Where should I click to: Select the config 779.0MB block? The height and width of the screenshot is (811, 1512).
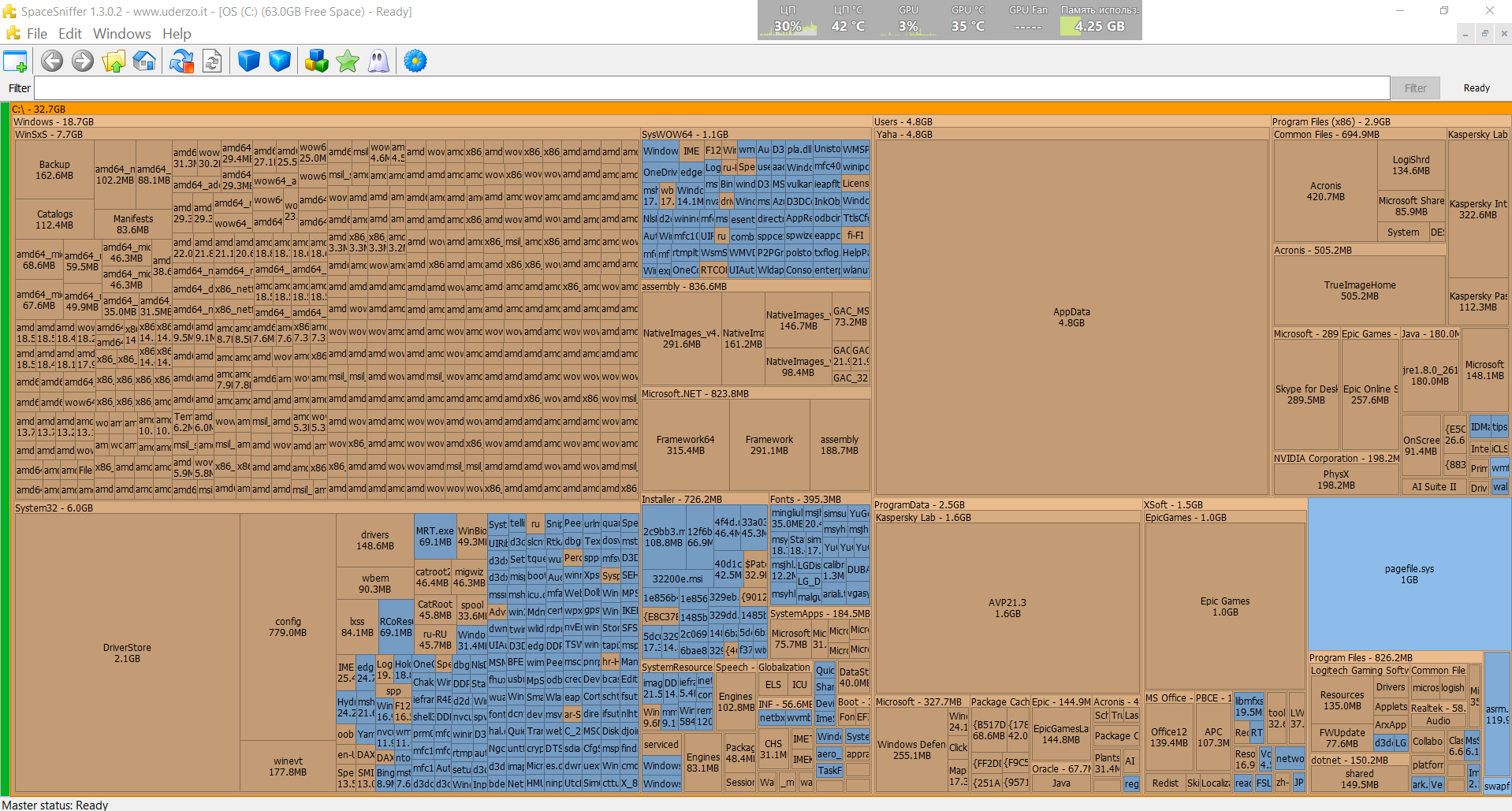click(x=288, y=627)
